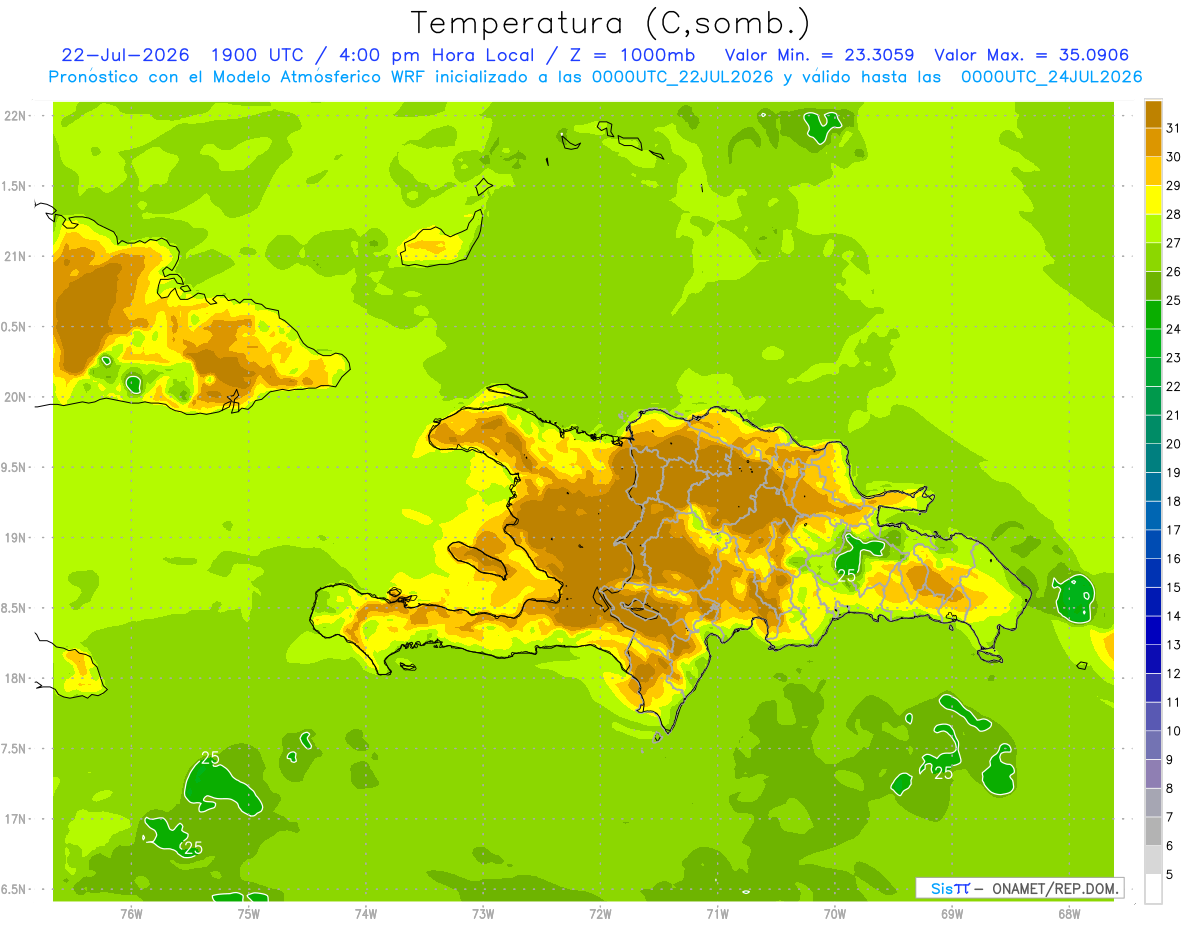Click the "22N" latitude label
The height and width of the screenshot is (927, 1200).
point(15,116)
